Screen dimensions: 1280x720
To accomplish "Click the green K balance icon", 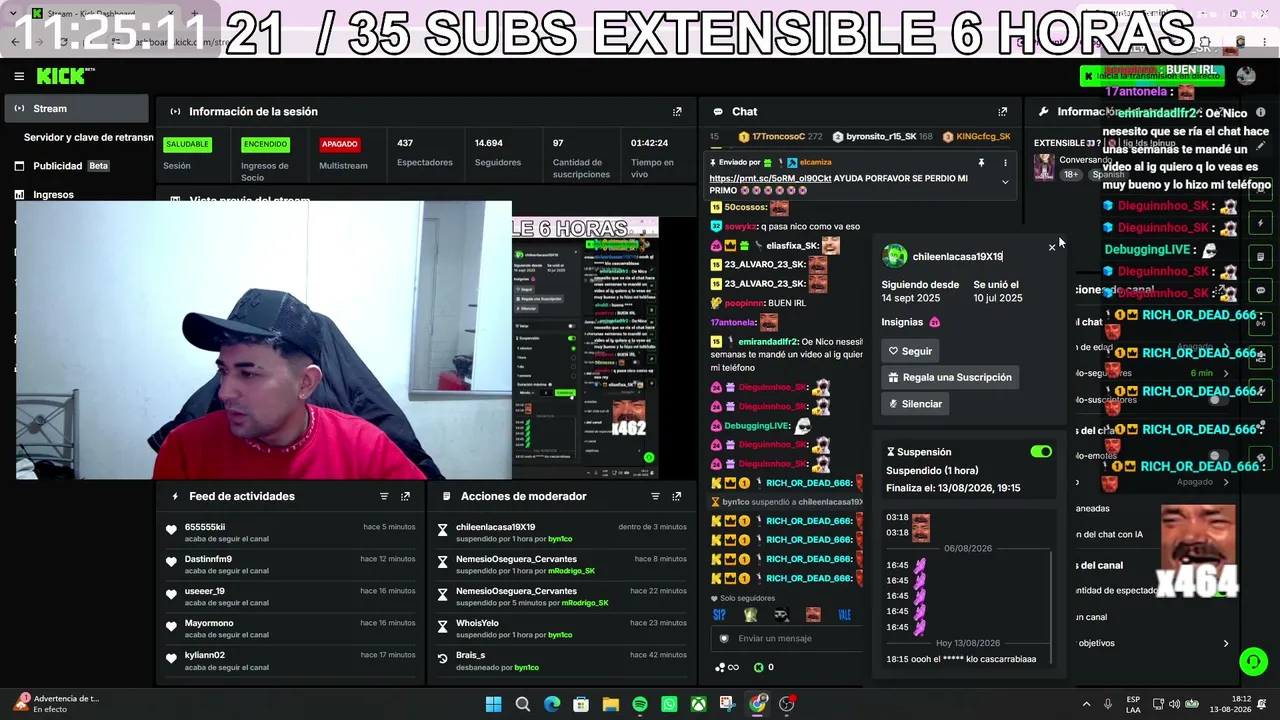I will click(758, 667).
